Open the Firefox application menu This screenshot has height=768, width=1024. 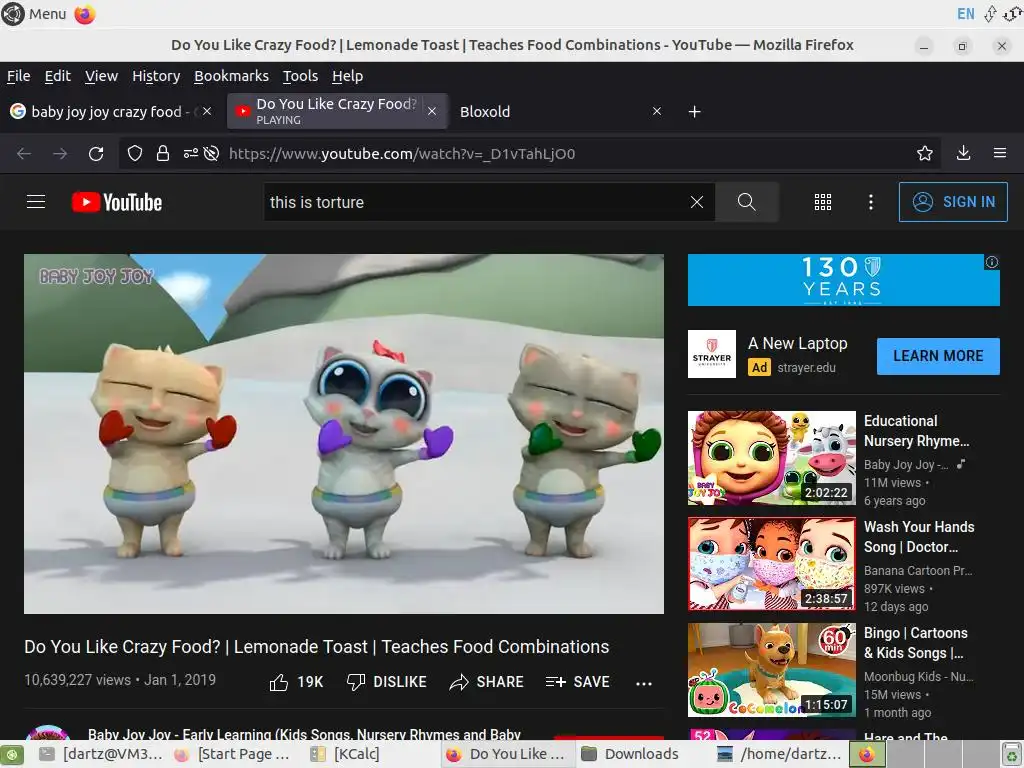click(x=1000, y=153)
